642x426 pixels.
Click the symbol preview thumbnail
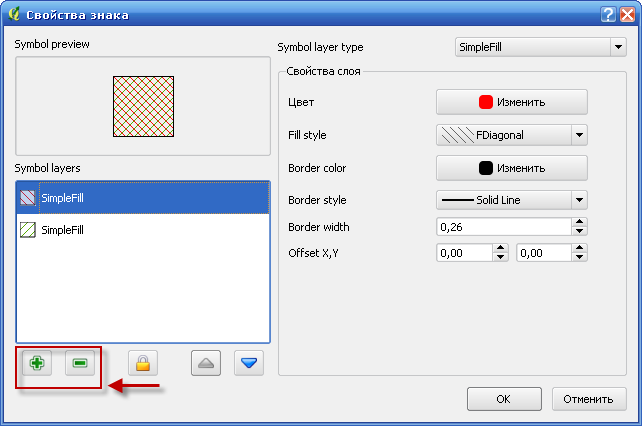coord(143,106)
